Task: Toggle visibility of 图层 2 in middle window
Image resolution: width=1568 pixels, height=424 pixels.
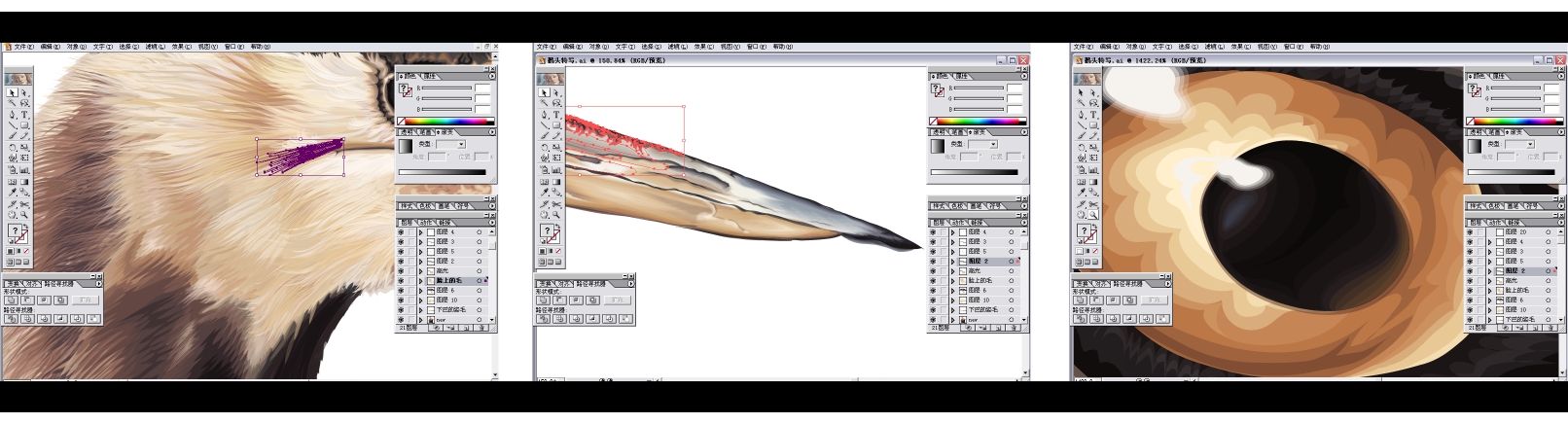Action: tap(933, 262)
